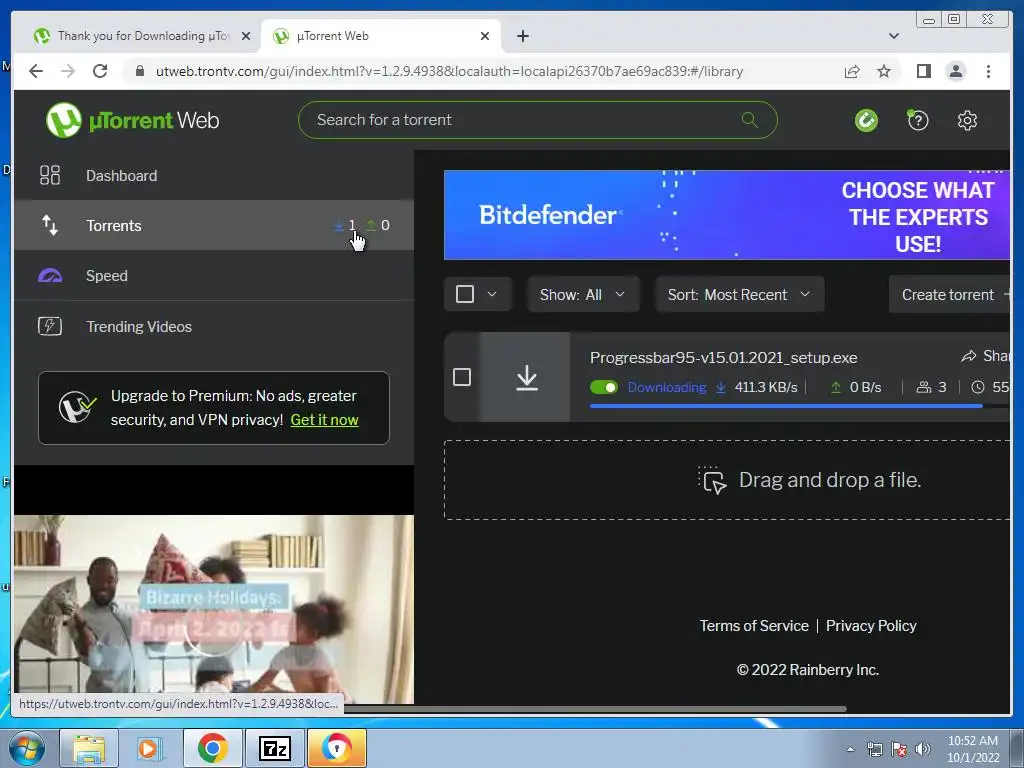Click the Torrents arrows icon
1024x768 pixels.
(50, 225)
